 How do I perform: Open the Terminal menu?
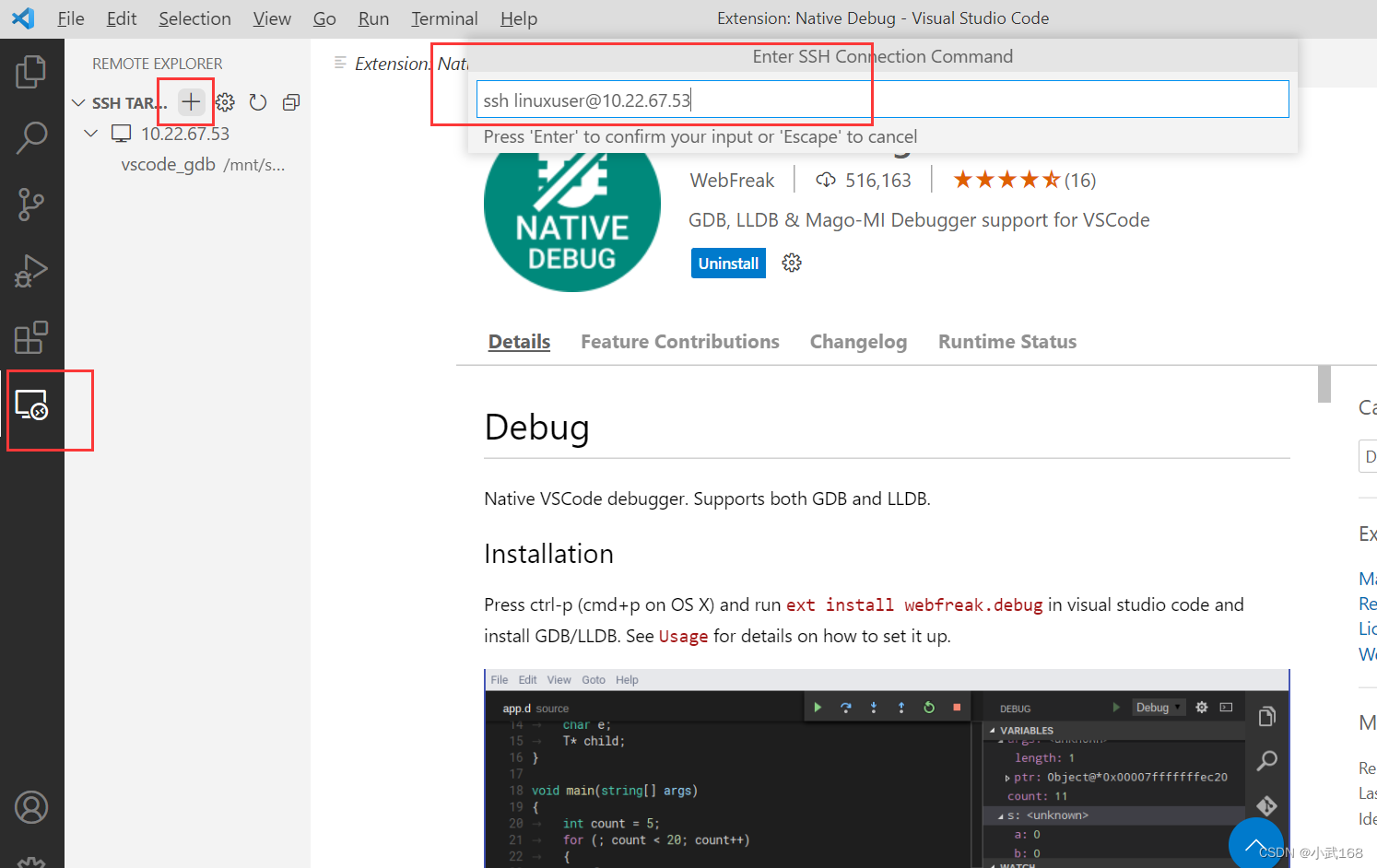pyautogui.click(x=444, y=18)
